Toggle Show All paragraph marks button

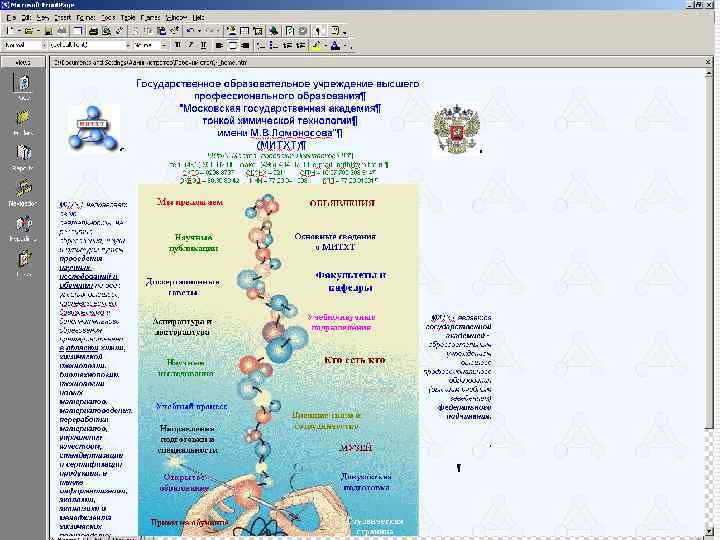[318, 31]
